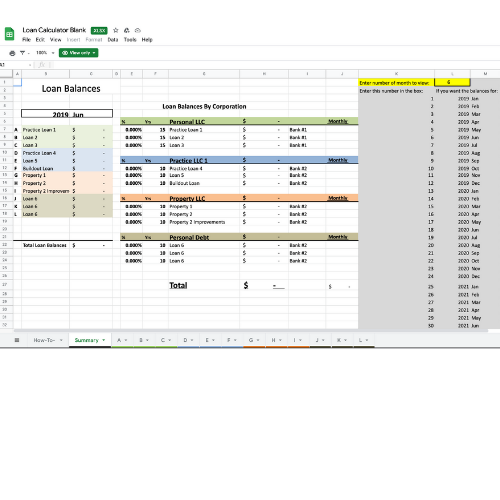The image size is (500, 500).
Task: Switch to sheet tab B
Action: click(141, 340)
